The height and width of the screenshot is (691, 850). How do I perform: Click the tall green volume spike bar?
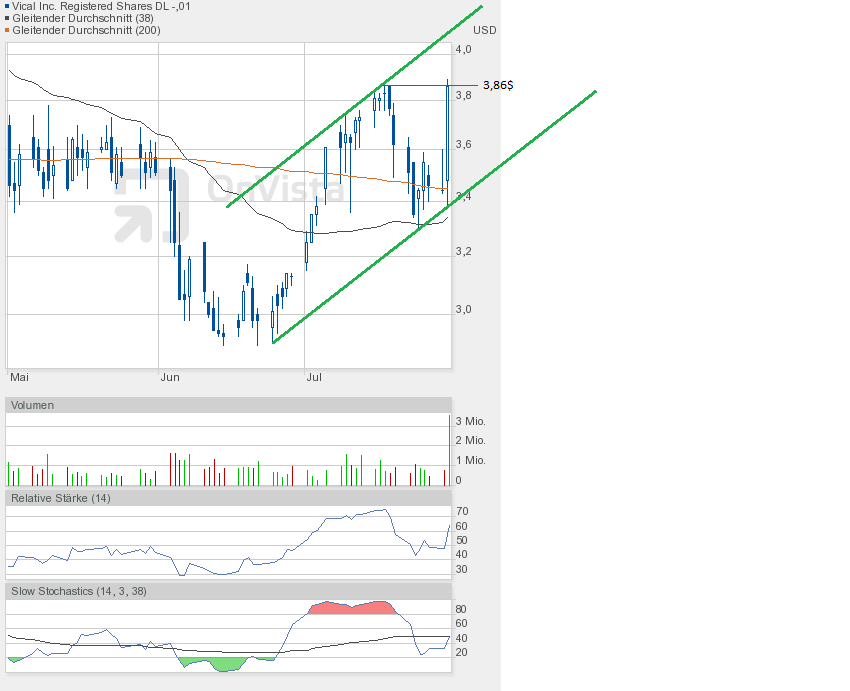[449, 450]
